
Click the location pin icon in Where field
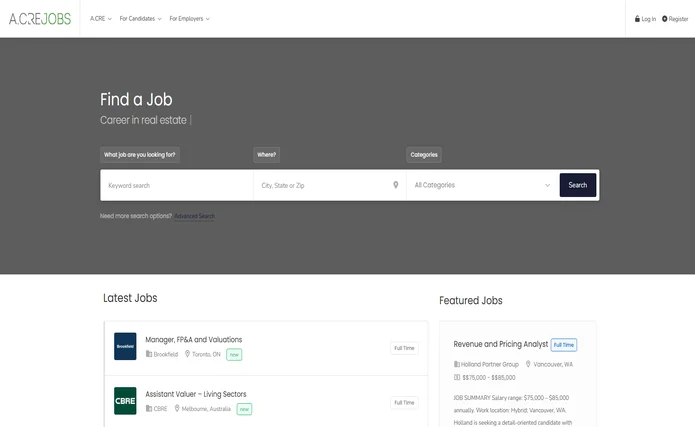pos(396,185)
